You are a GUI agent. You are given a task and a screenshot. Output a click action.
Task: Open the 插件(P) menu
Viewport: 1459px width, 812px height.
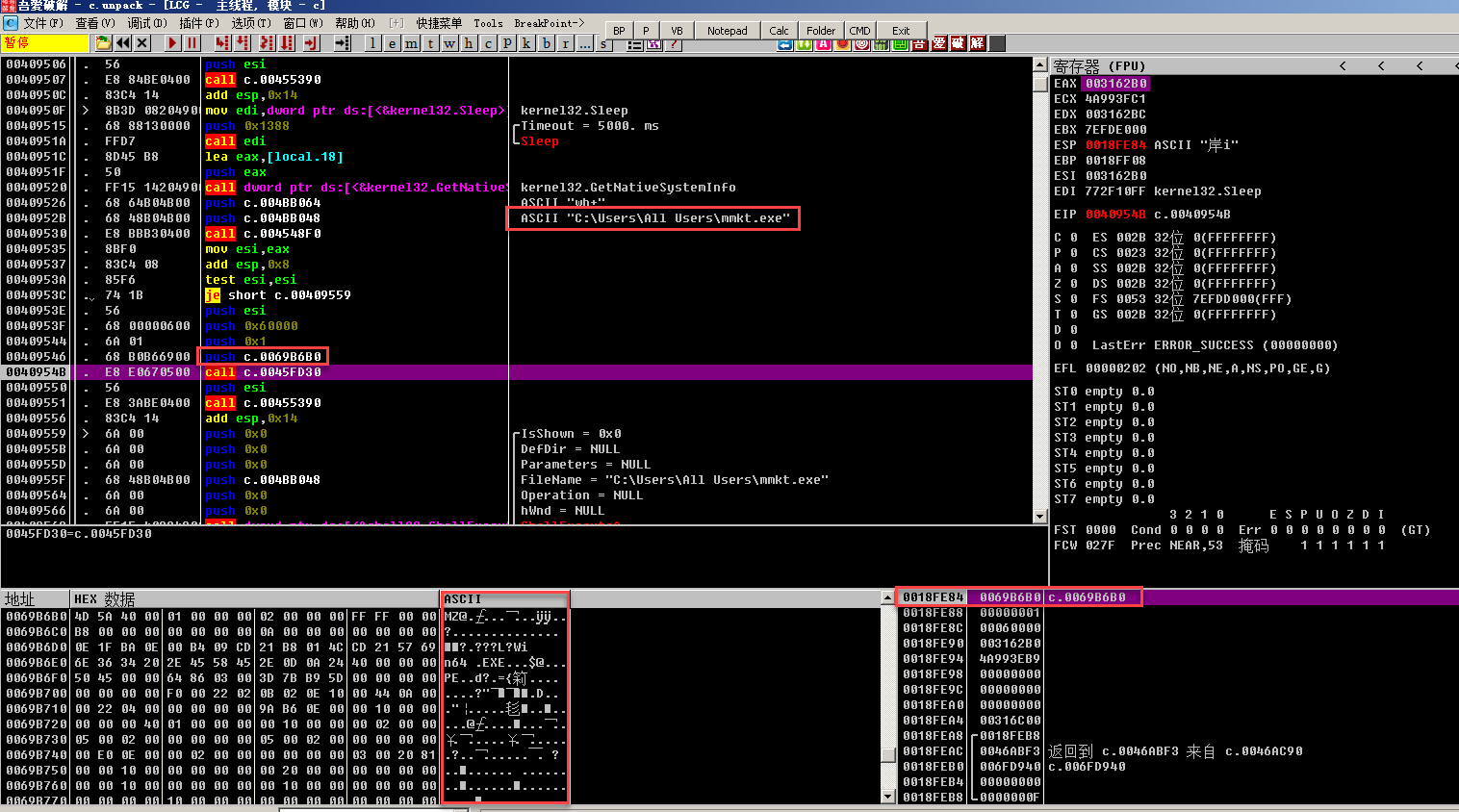198,23
